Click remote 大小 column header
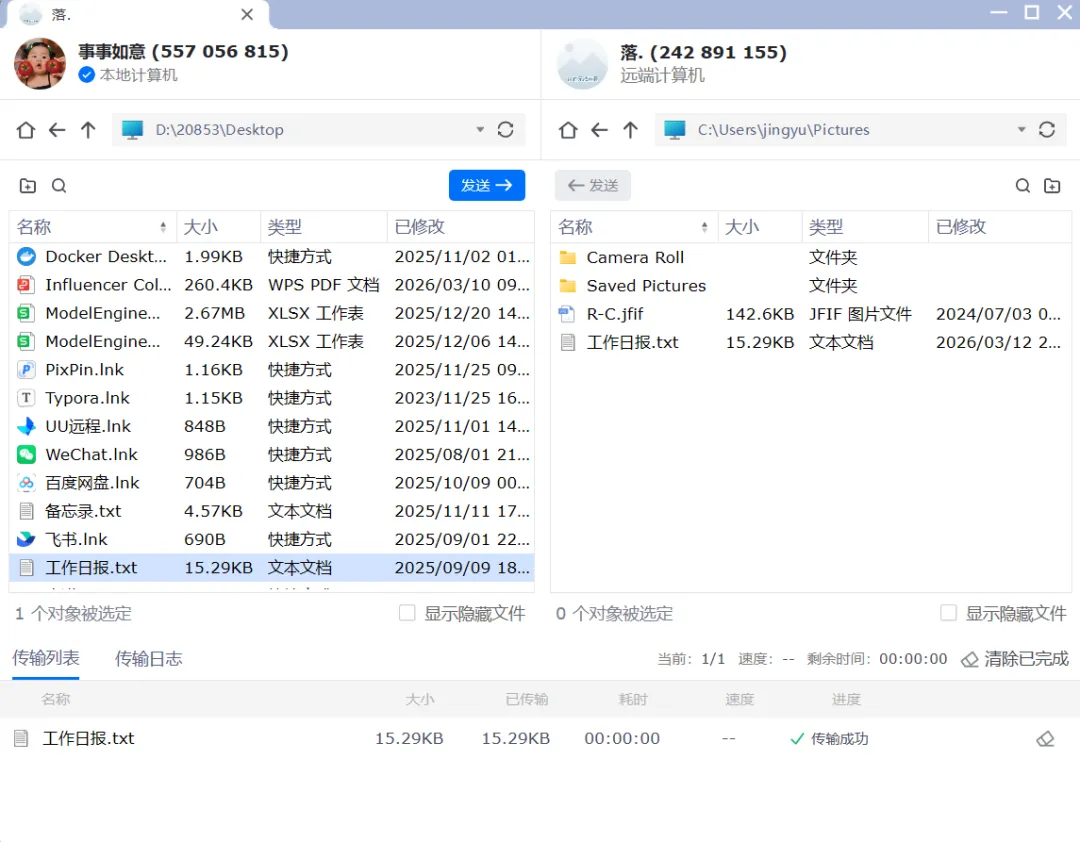Viewport: 1080px width, 842px height. 760,227
